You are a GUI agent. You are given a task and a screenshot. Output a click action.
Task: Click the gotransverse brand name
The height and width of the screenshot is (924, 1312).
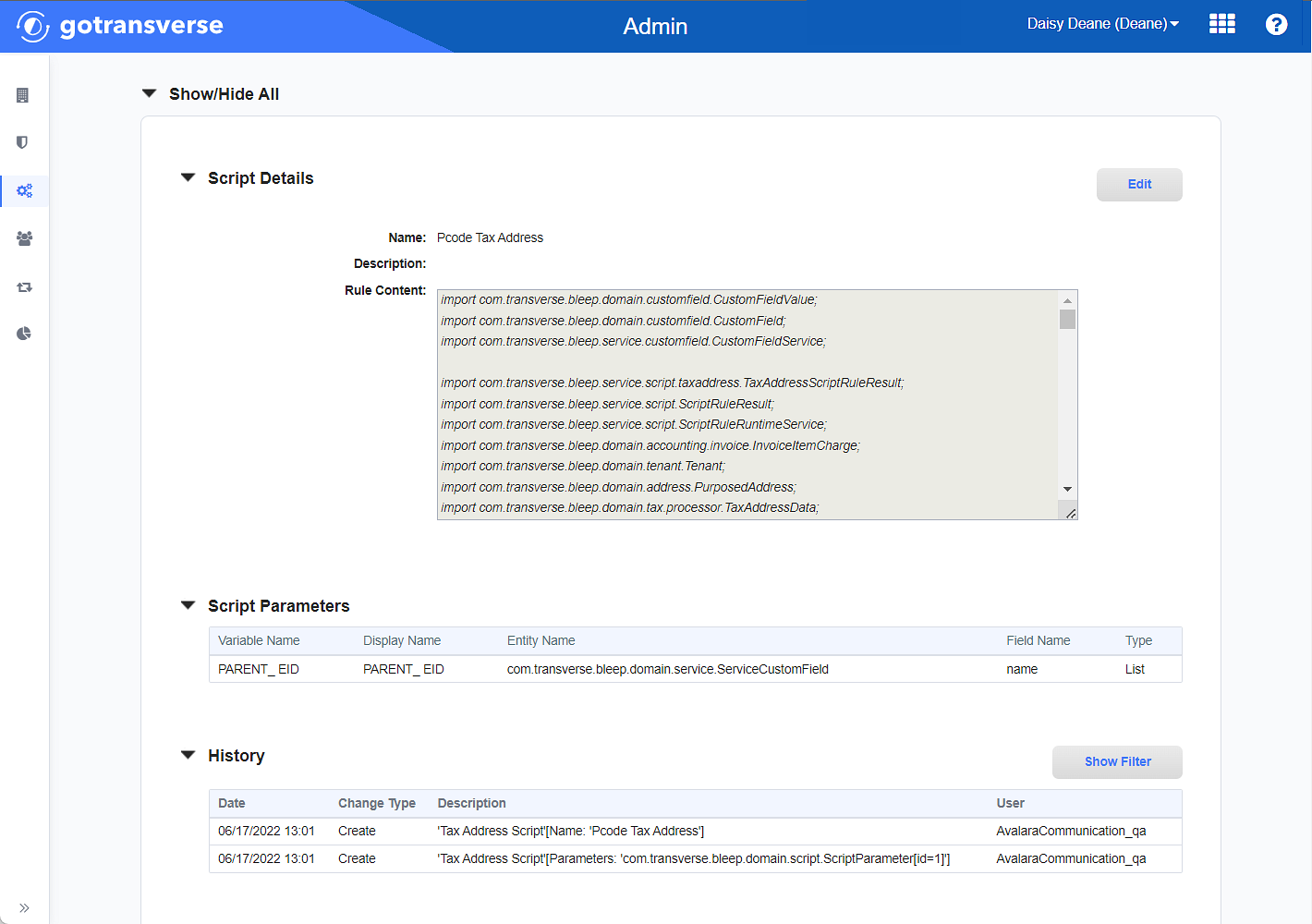click(x=141, y=25)
